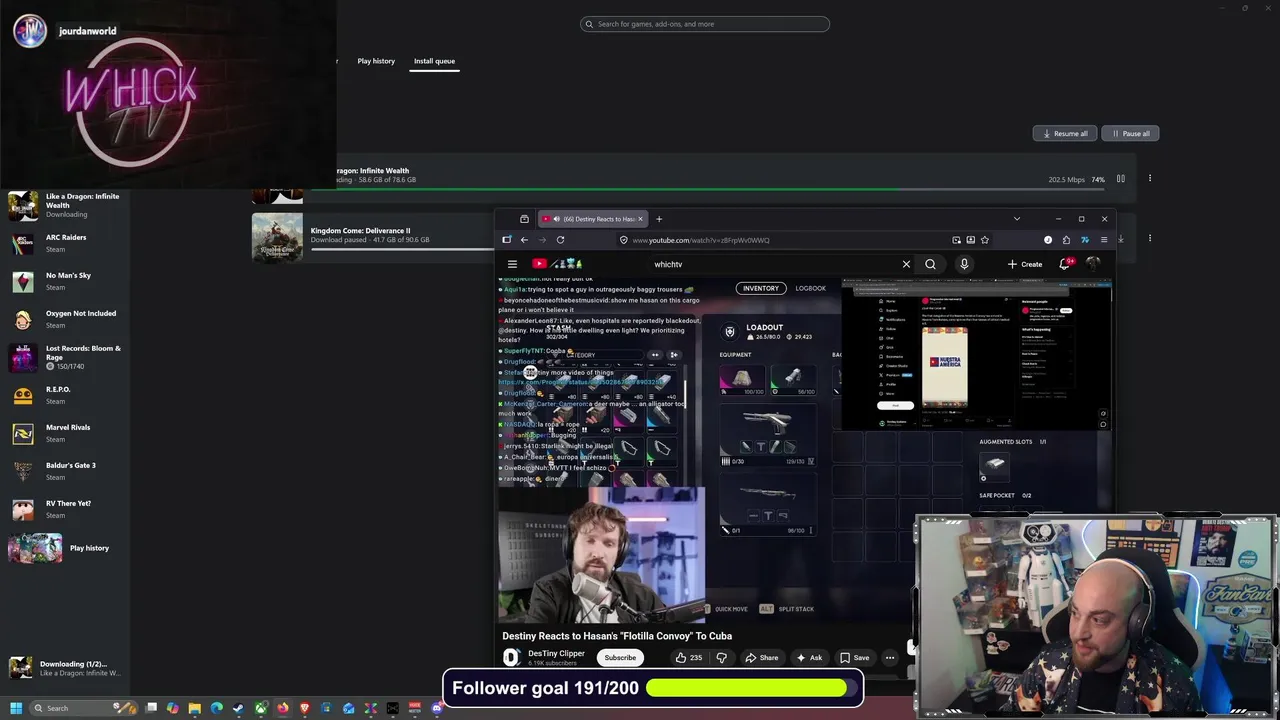This screenshot has width=1280, height=720.
Task: Open YouTube account avatar menu
Action: (x=1094, y=264)
